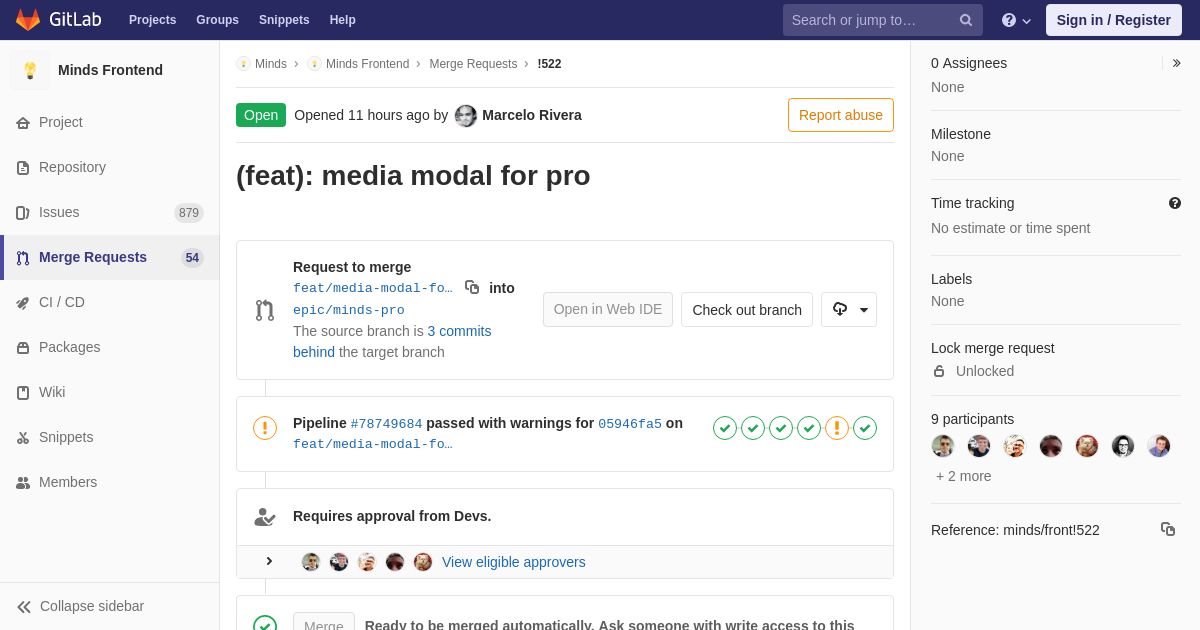Click the Check out branch button
This screenshot has height=630, width=1200.
coord(747,310)
